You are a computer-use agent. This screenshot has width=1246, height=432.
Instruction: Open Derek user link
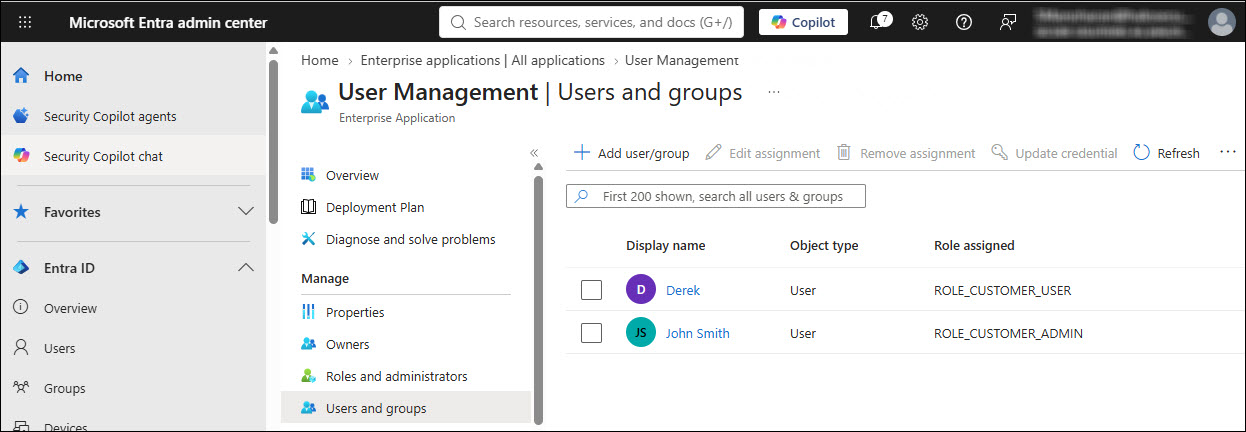[683, 290]
